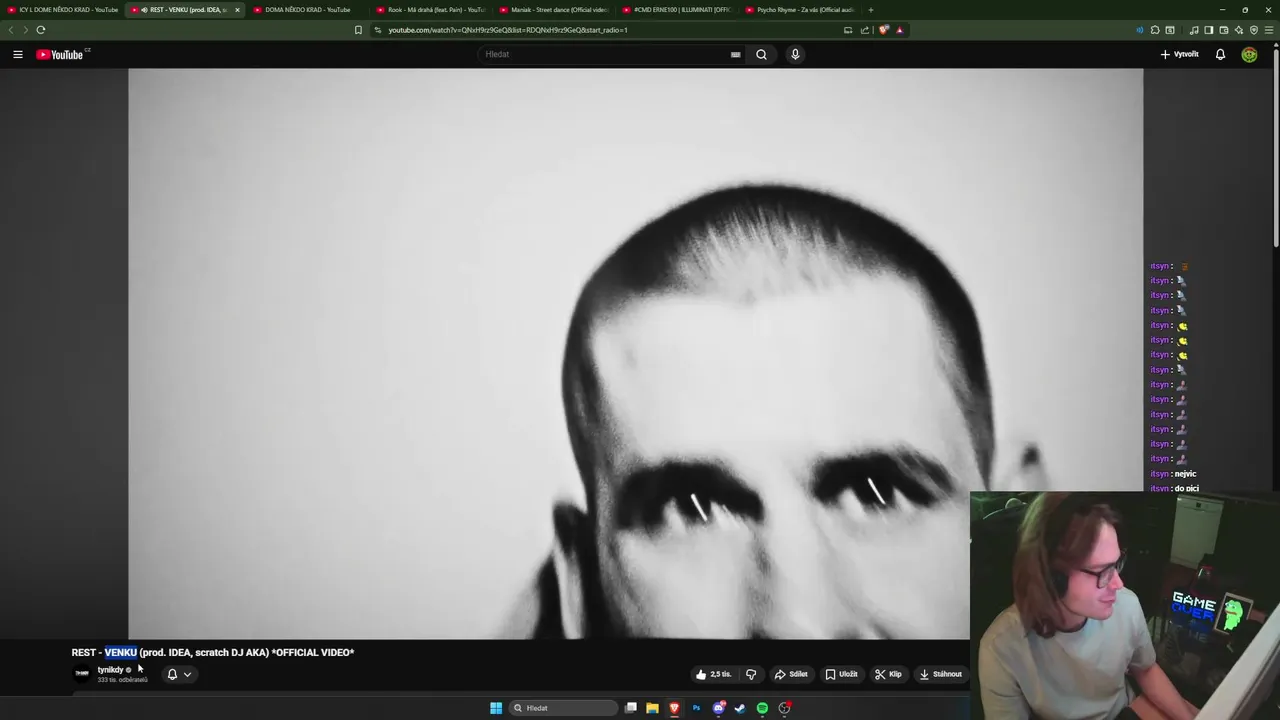
Task: Open Brave Leo AI sparkle icon
Action: [1239, 30]
